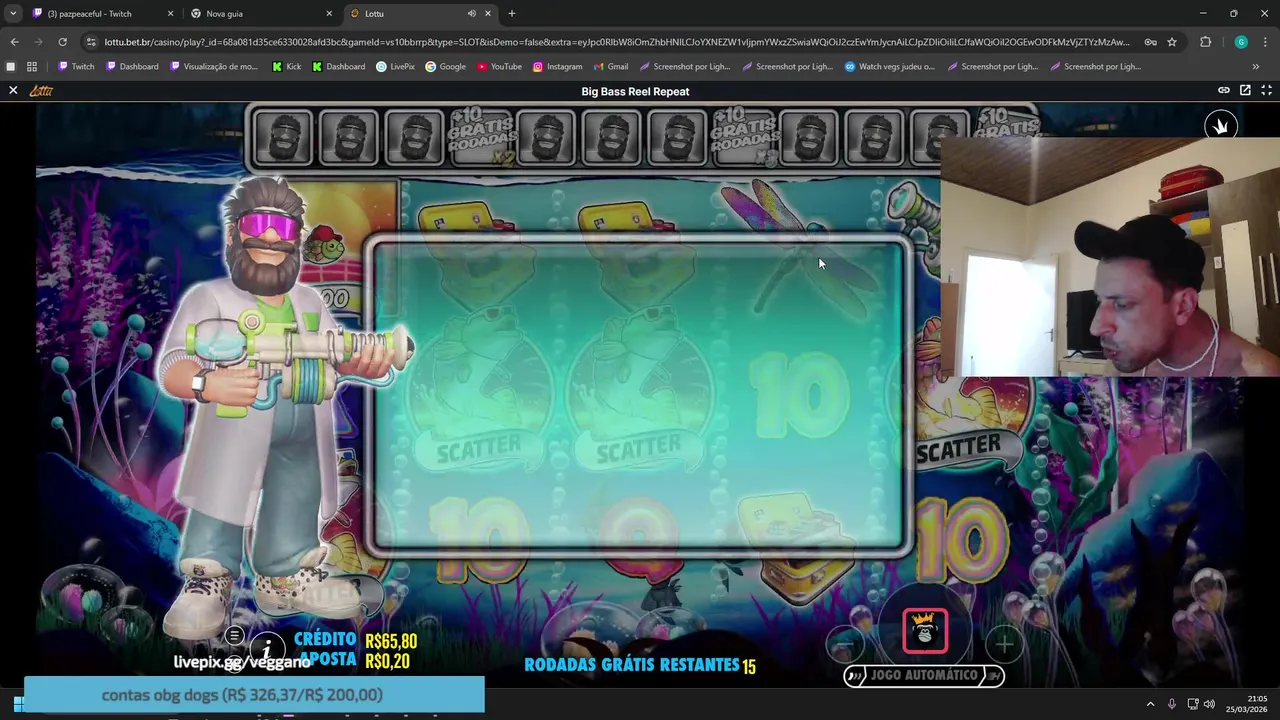
Task: Click the contas obg dogs donation goal bar
Action: tap(254, 695)
